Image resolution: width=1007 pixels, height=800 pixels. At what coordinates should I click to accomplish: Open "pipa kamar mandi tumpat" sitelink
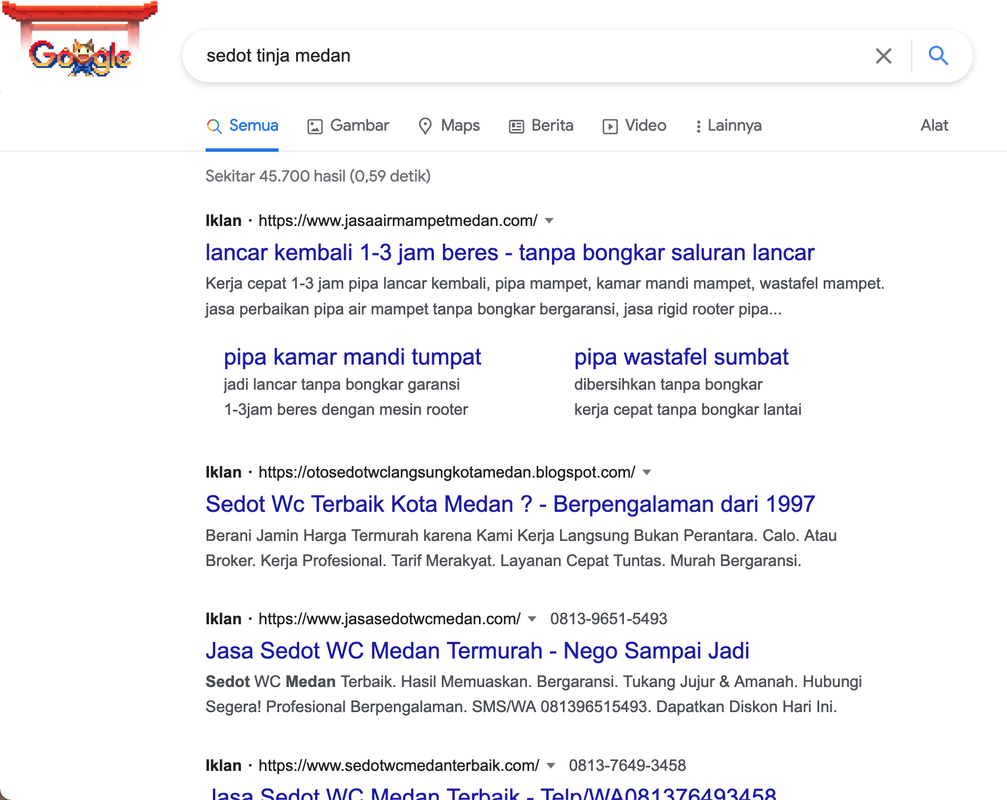tap(352, 357)
